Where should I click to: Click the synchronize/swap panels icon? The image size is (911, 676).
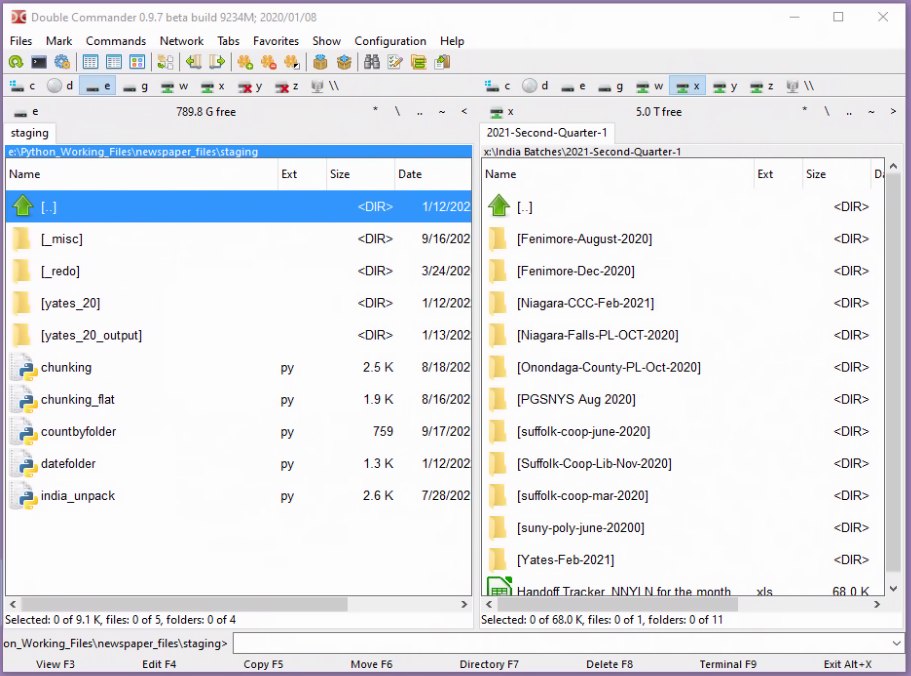(166, 62)
